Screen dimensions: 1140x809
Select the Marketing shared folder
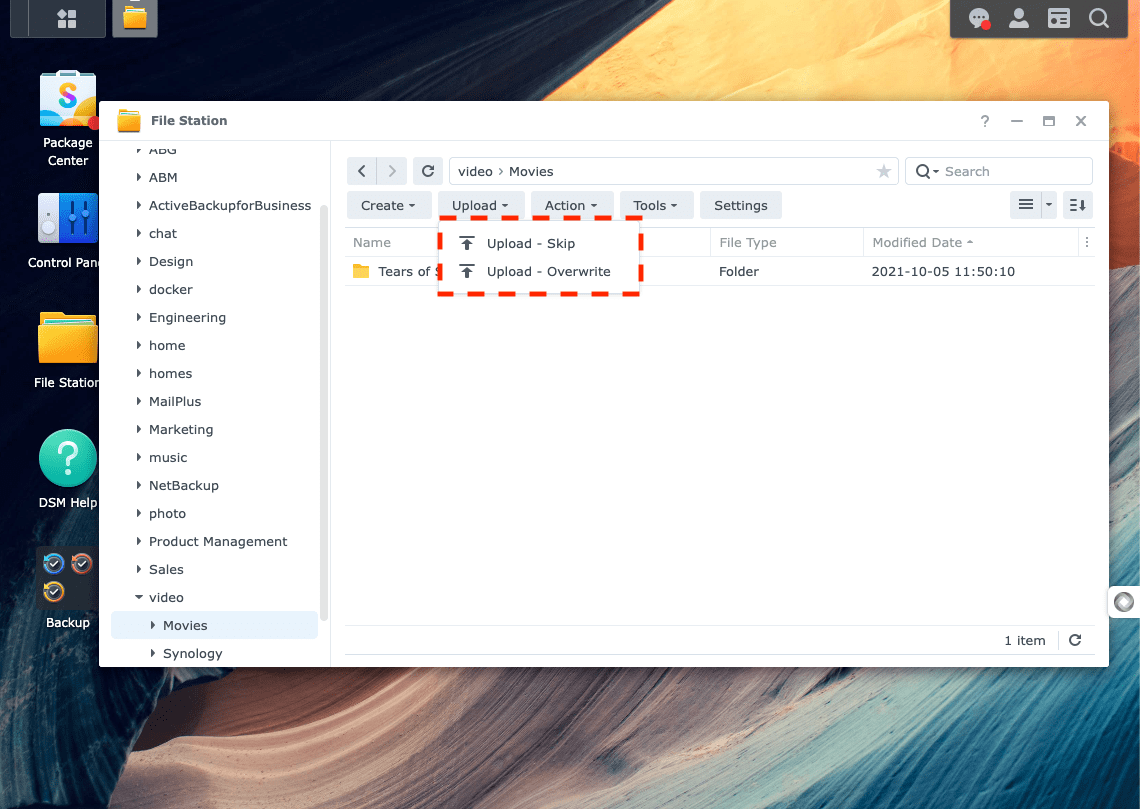[181, 430]
